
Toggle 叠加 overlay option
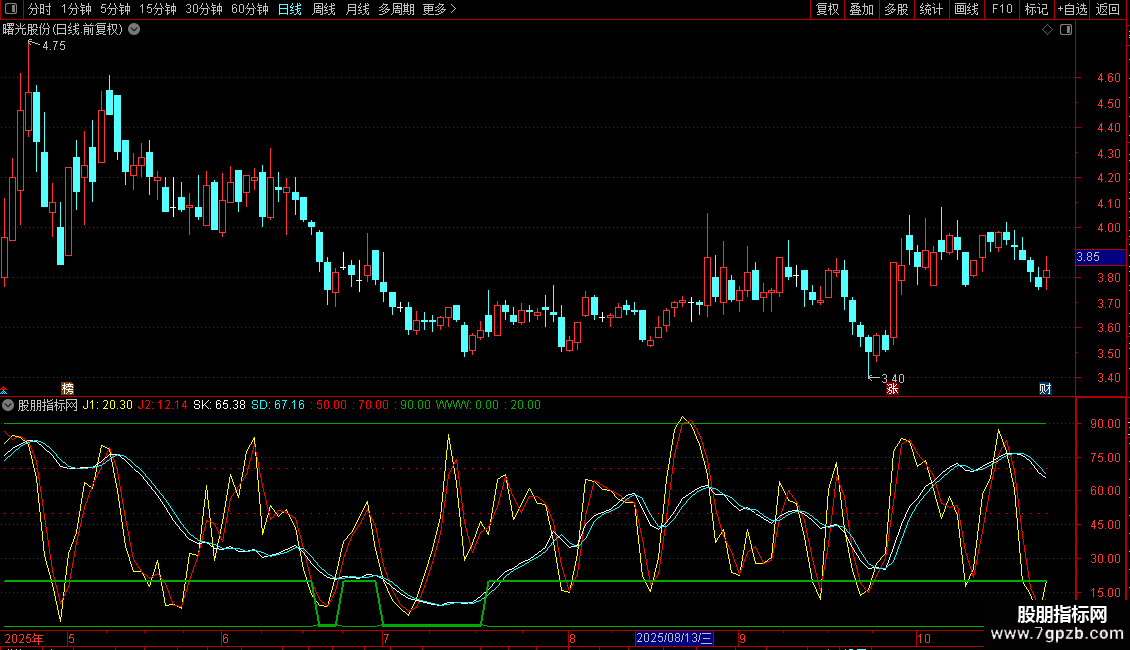pos(861,9)
